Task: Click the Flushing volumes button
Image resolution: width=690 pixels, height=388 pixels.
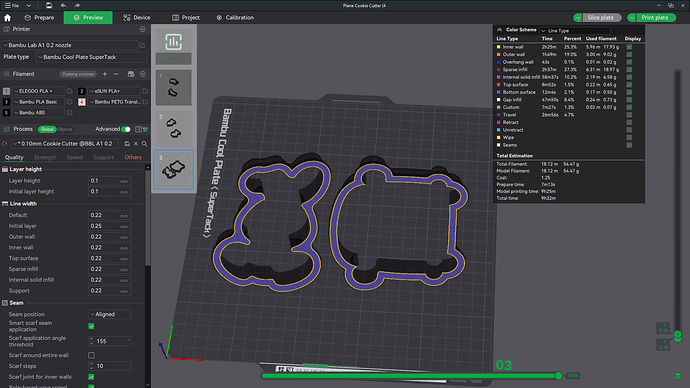Action: (x=78, y=74)
